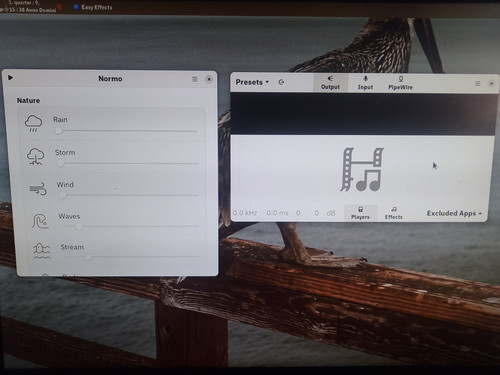
Task: Click the Rain label
Action: pyautogui.click(x=60, y=119)
